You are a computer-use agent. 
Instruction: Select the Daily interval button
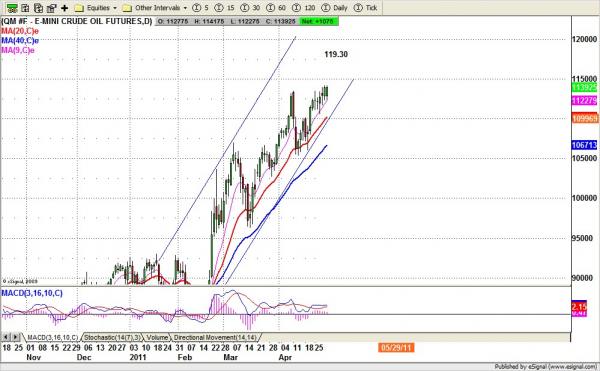click(334, 8)
